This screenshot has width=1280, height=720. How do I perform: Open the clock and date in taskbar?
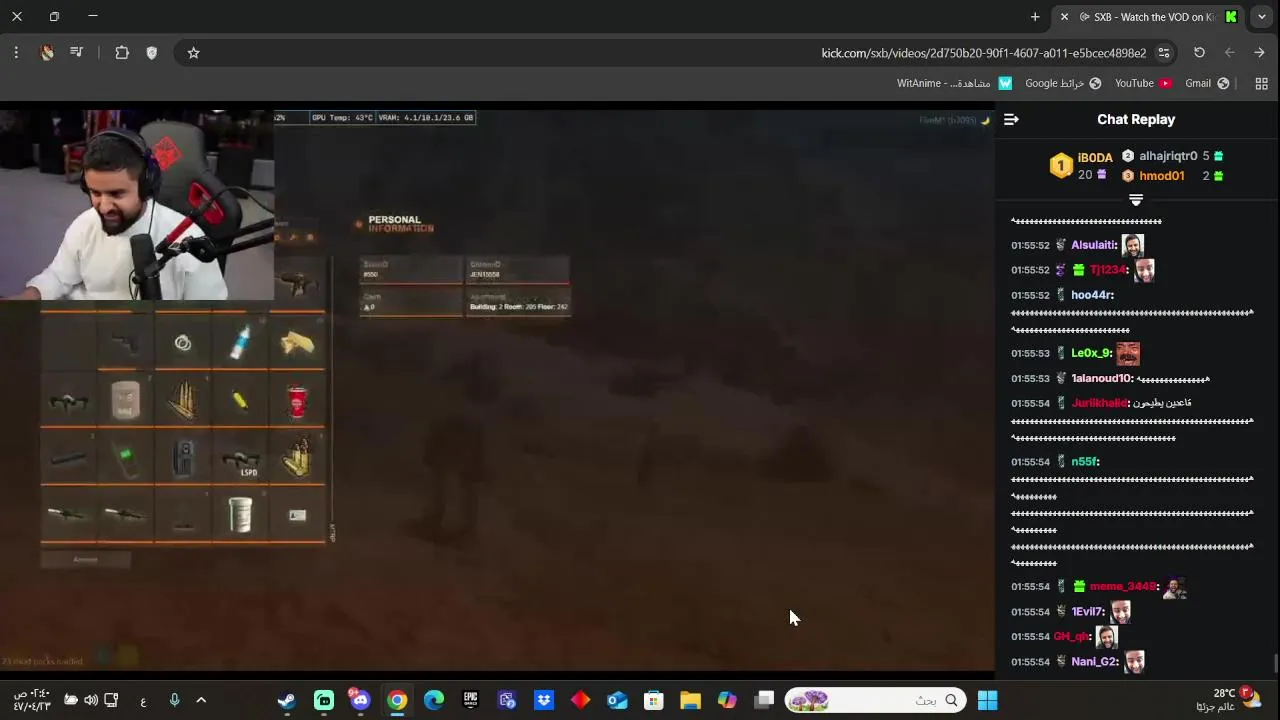[x=32, y=700]
